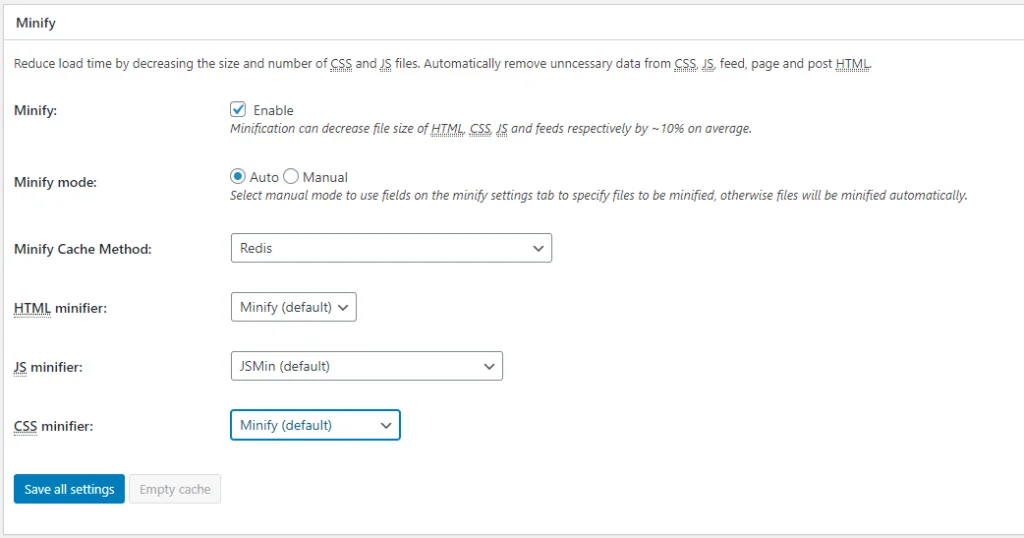This screenshot has height=538, width=1024.
Task: Toggle the Minify Enable checkbox
Action: click(238, 109)
